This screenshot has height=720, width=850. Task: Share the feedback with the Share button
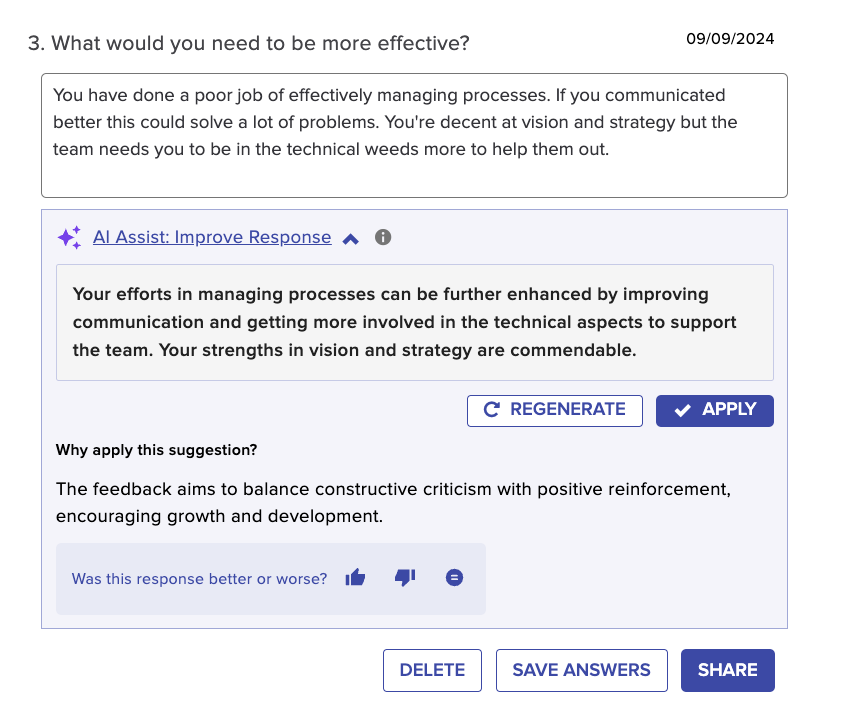[727, 671]
